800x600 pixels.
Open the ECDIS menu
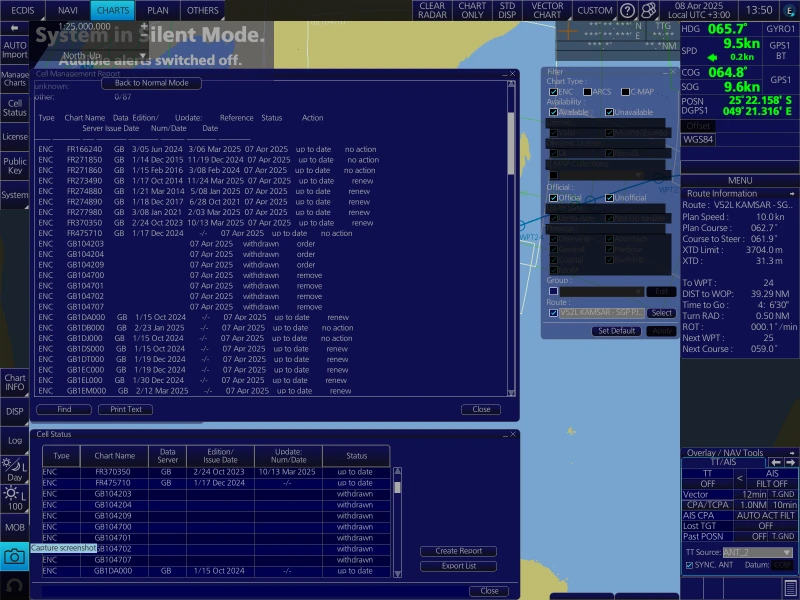click(22, 10)
